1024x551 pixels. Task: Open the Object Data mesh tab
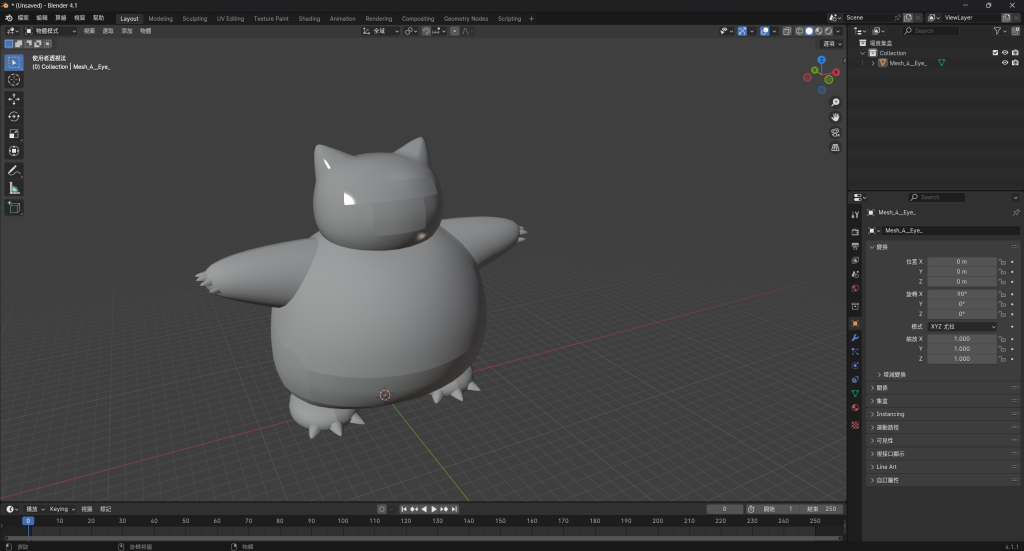[855, 394]
